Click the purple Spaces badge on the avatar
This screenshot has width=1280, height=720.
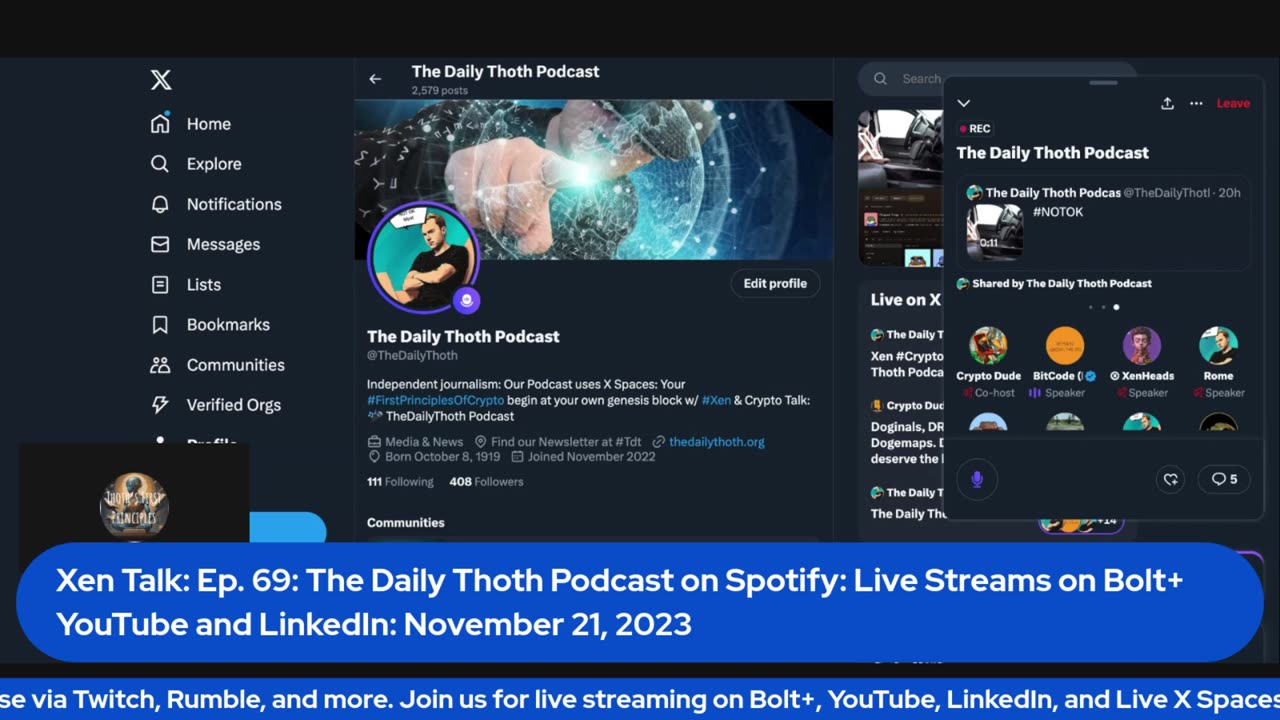click(466, 300)
